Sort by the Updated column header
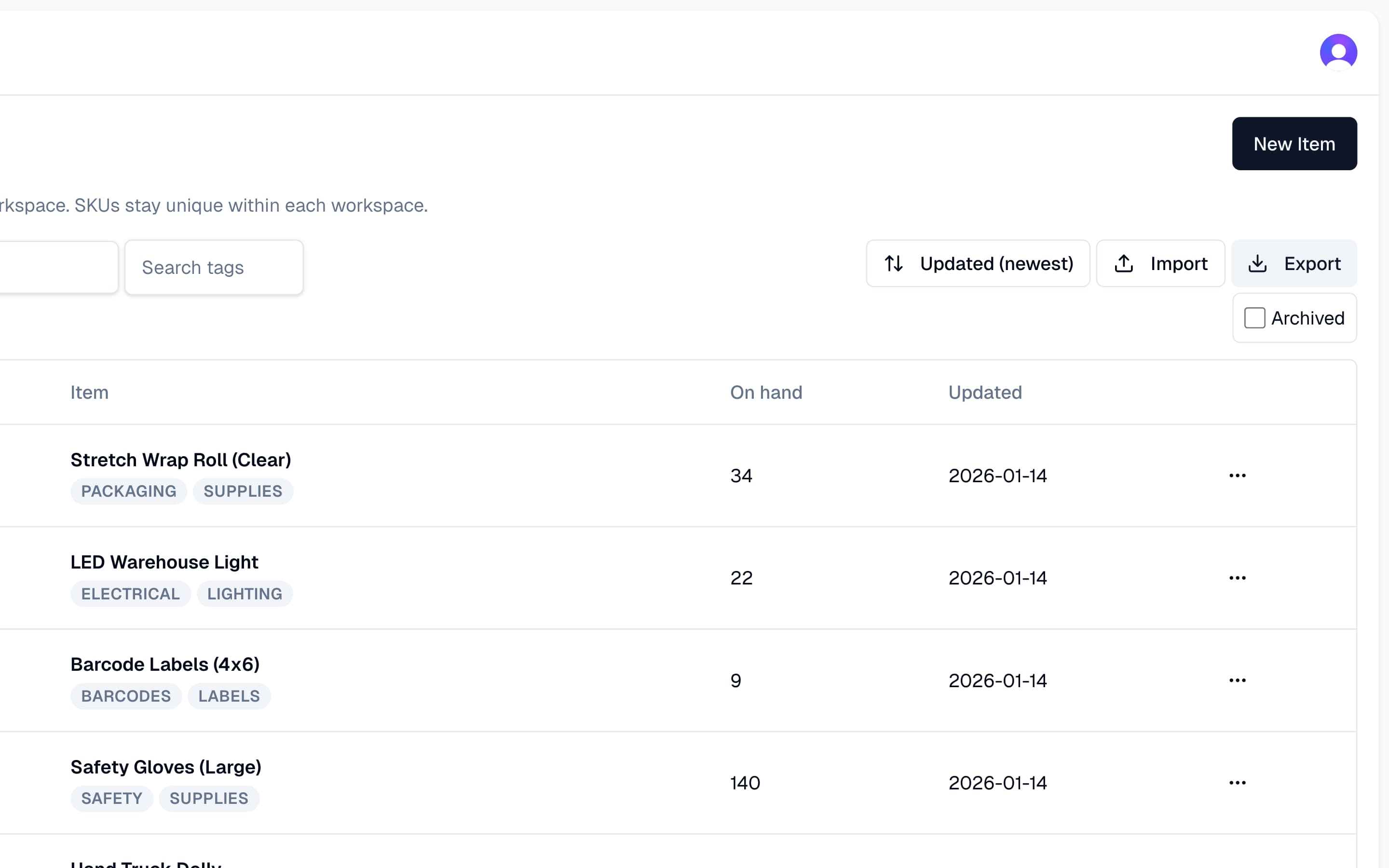The image size is (1389, 868). pyautogui.click(x=984, y=392)
